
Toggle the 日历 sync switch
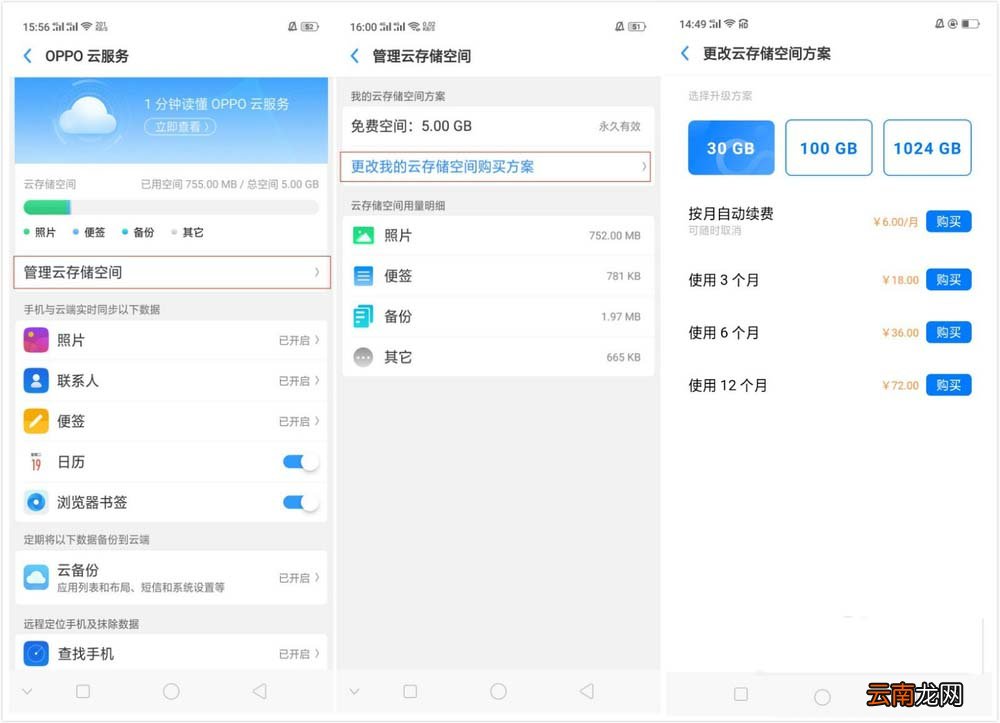click(300, 462)
